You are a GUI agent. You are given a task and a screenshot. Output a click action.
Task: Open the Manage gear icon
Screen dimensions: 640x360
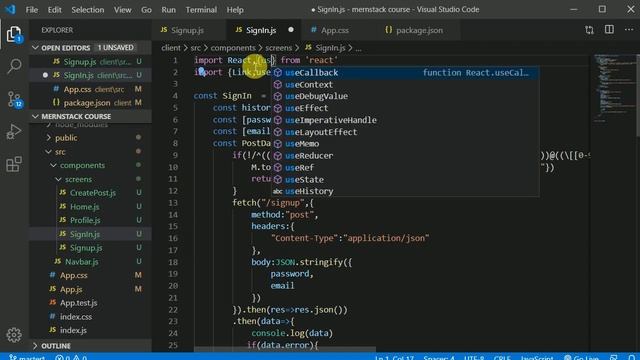pos(14,335)
